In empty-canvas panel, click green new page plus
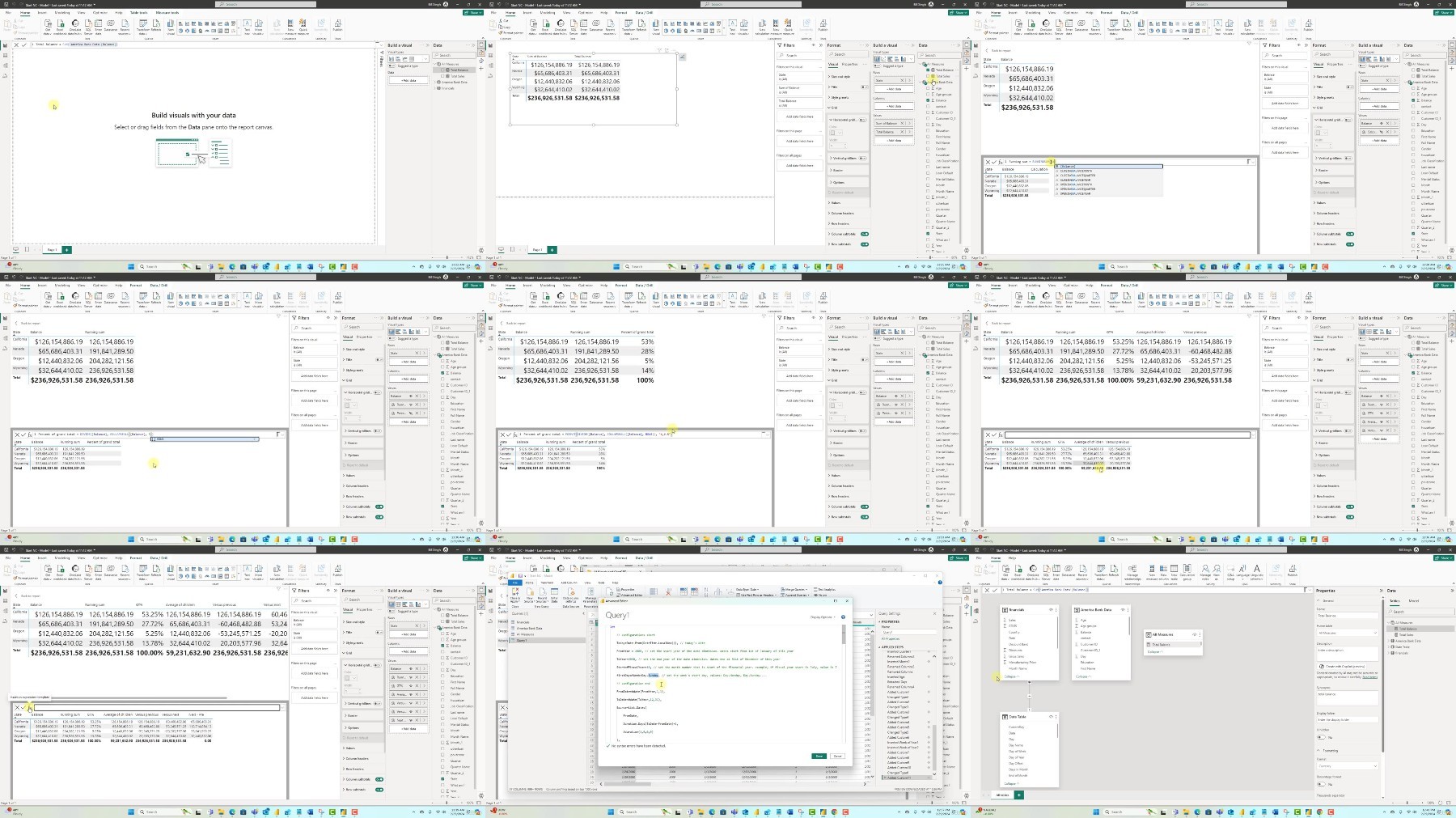1456x818 pixels. (66, 249)
